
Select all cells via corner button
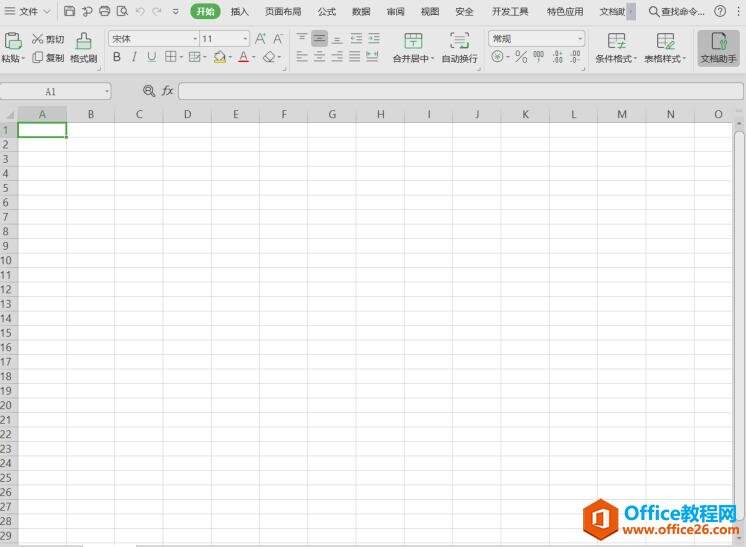9,114
